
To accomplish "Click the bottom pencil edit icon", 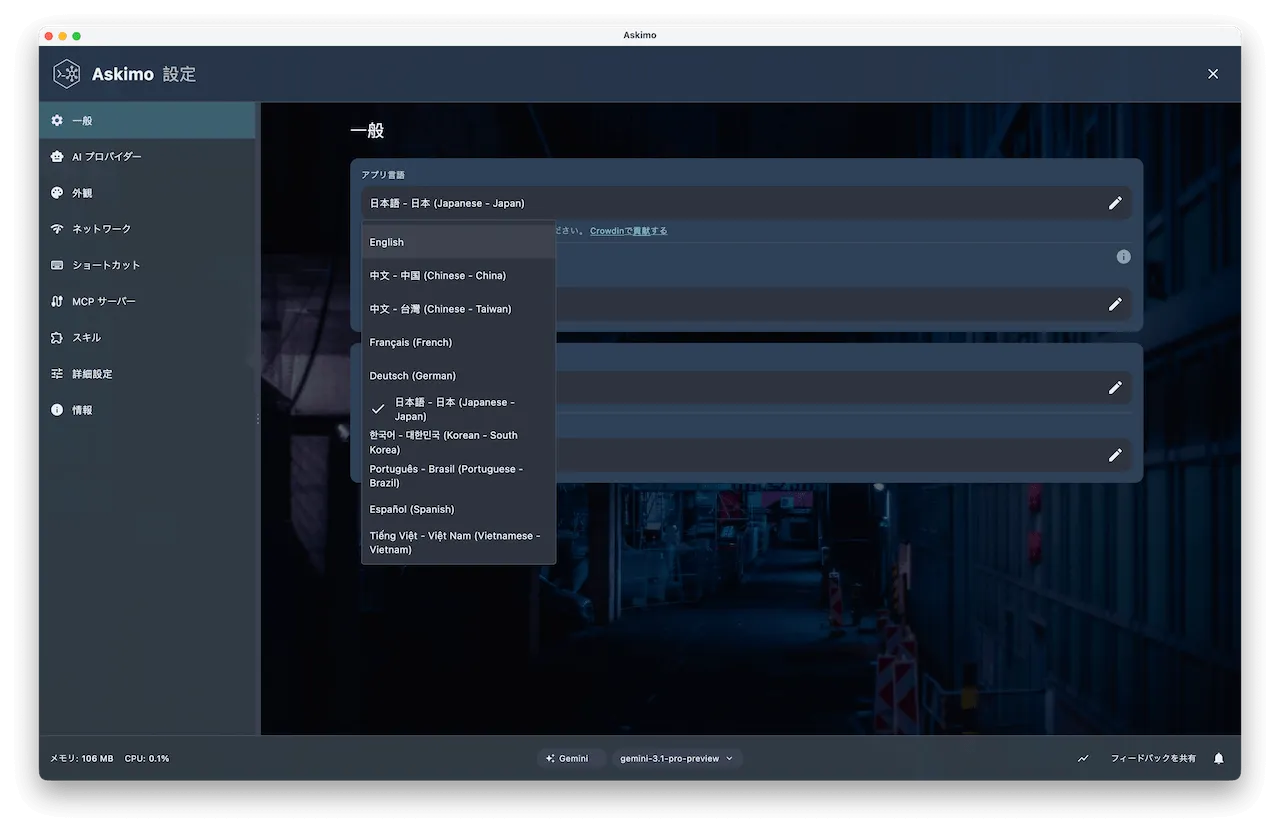I will pyautogui.click(x=1115, y=455).
